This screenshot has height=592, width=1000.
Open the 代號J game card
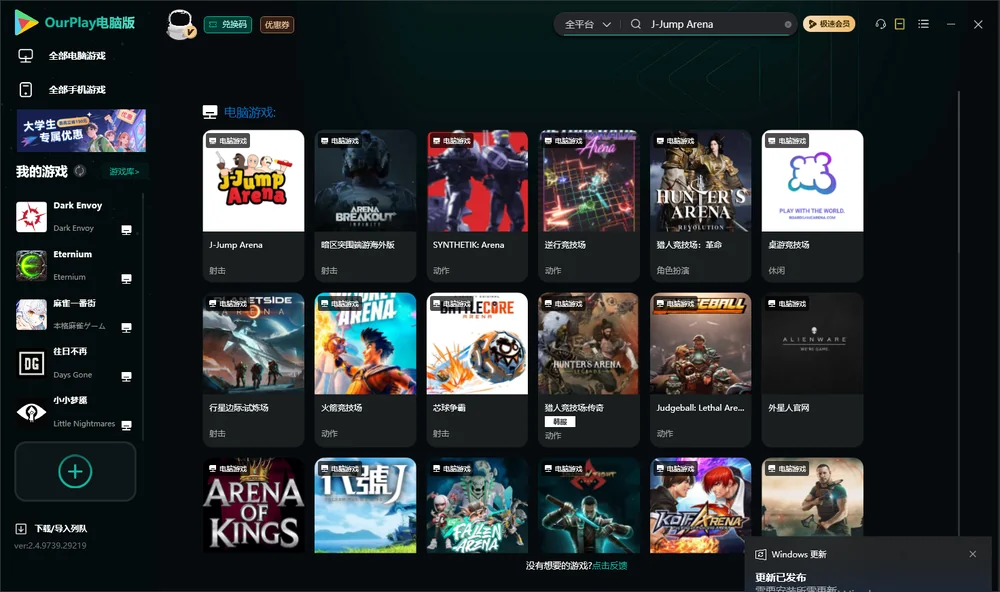click(365, 505)
